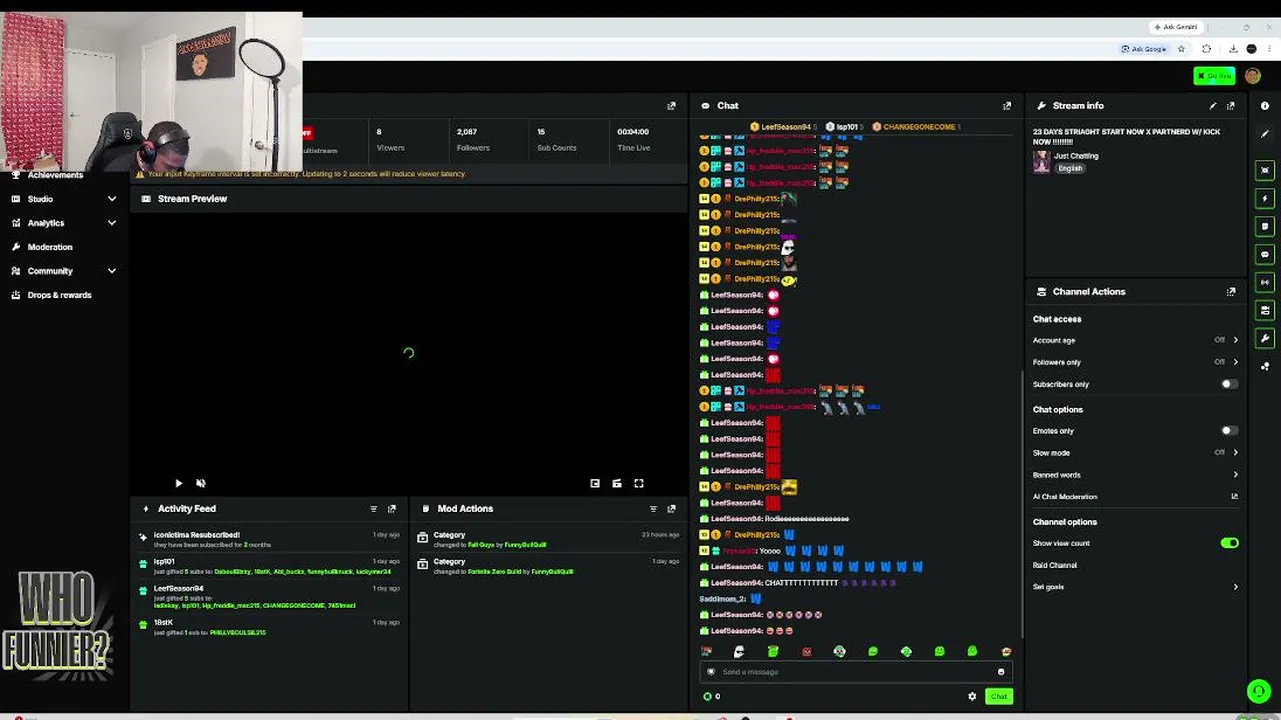
Task: Open the green help bubble
Action: coord(1258,691)
